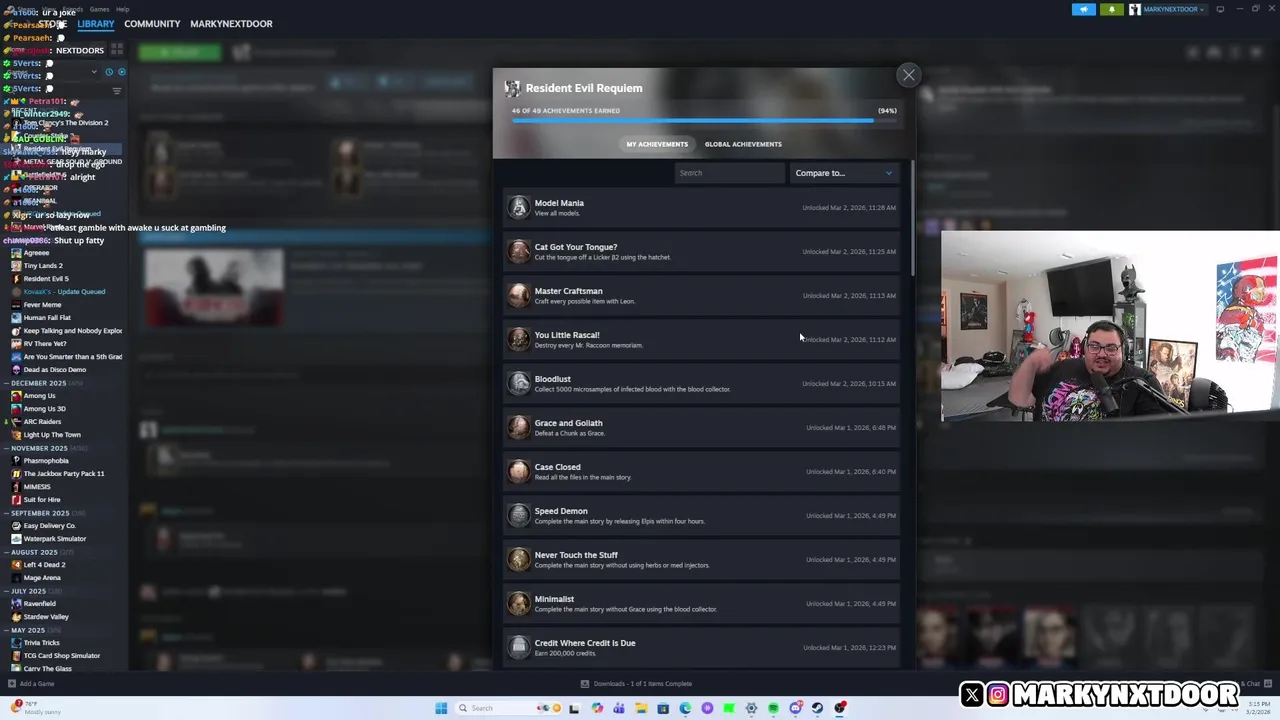This screenshot has width=1280, height=720.
Task: Open the MARKYNEXTDOOR profile menu in top navigation
Action: pyautogui.click(x=231, y=24)
